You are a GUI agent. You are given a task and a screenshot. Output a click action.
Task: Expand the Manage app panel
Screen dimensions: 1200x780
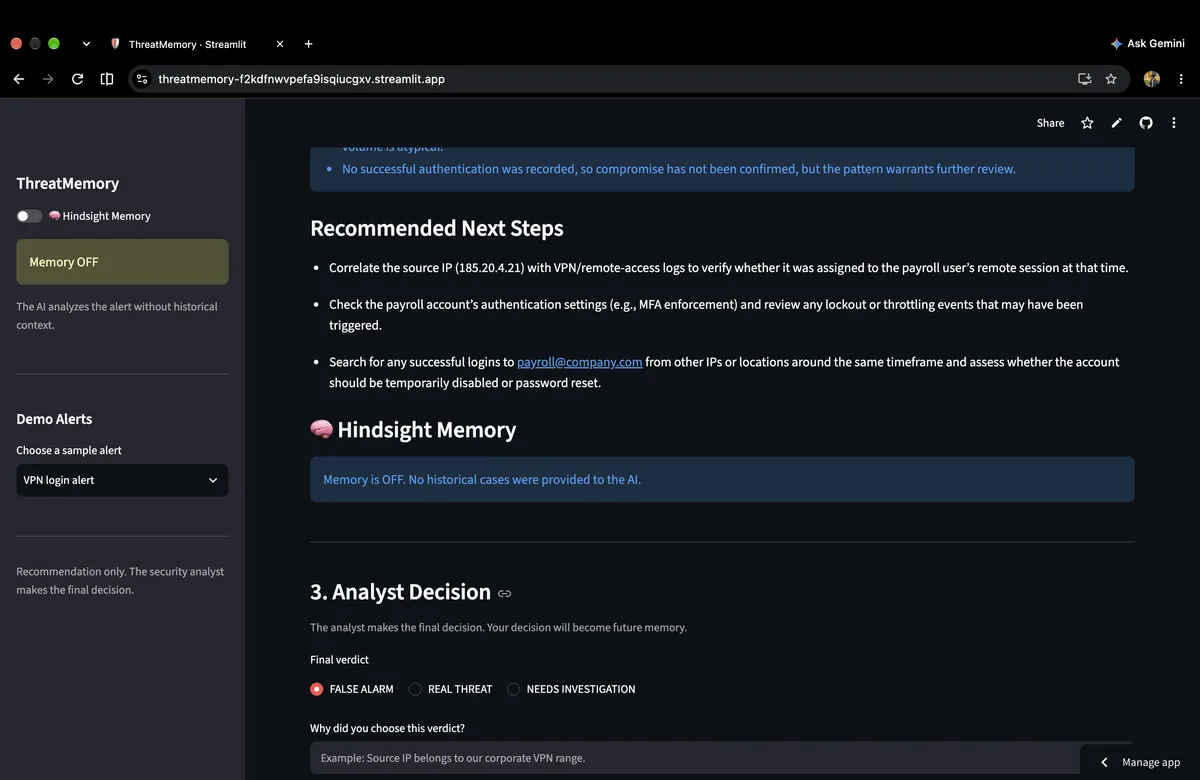1140,762
